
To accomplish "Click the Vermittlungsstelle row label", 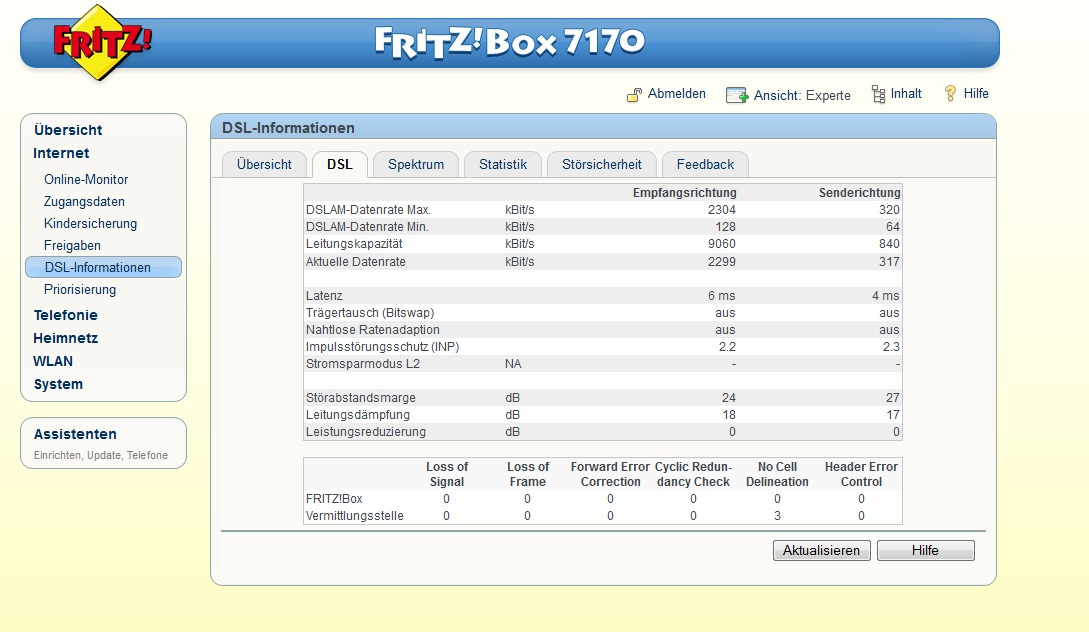I will click(354, 516).
